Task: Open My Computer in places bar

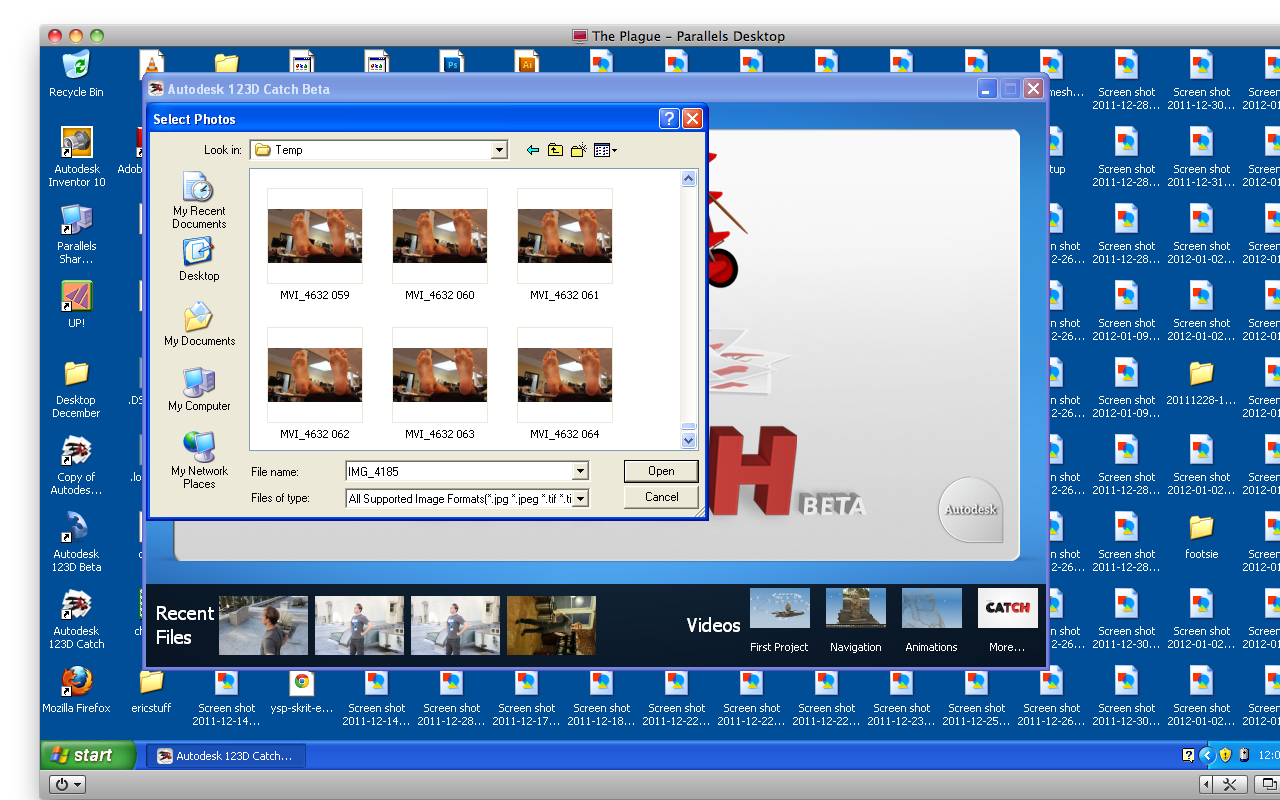Action: pyautogui.click(x=199, y=390)
